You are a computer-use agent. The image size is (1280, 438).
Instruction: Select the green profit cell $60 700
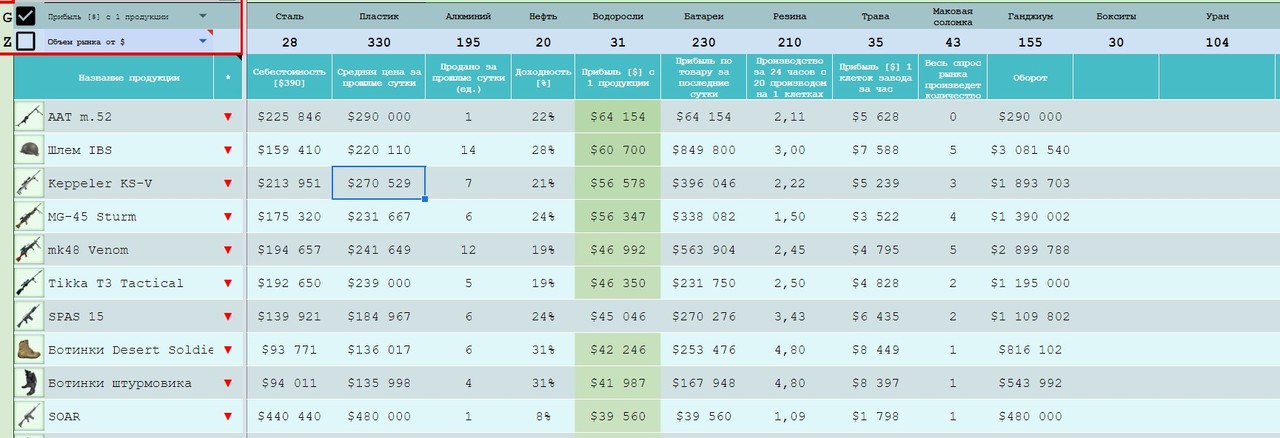coord(618,150)
